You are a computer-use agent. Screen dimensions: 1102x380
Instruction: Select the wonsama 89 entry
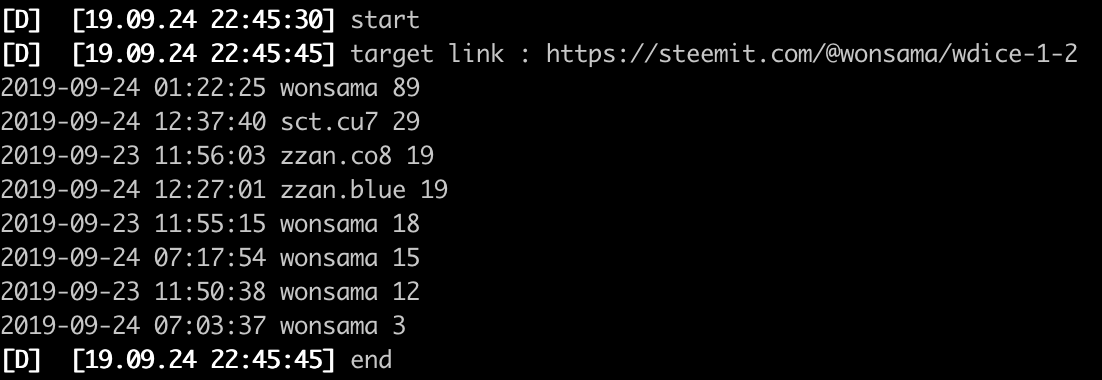pyautogui.click(x=350, y=88)
